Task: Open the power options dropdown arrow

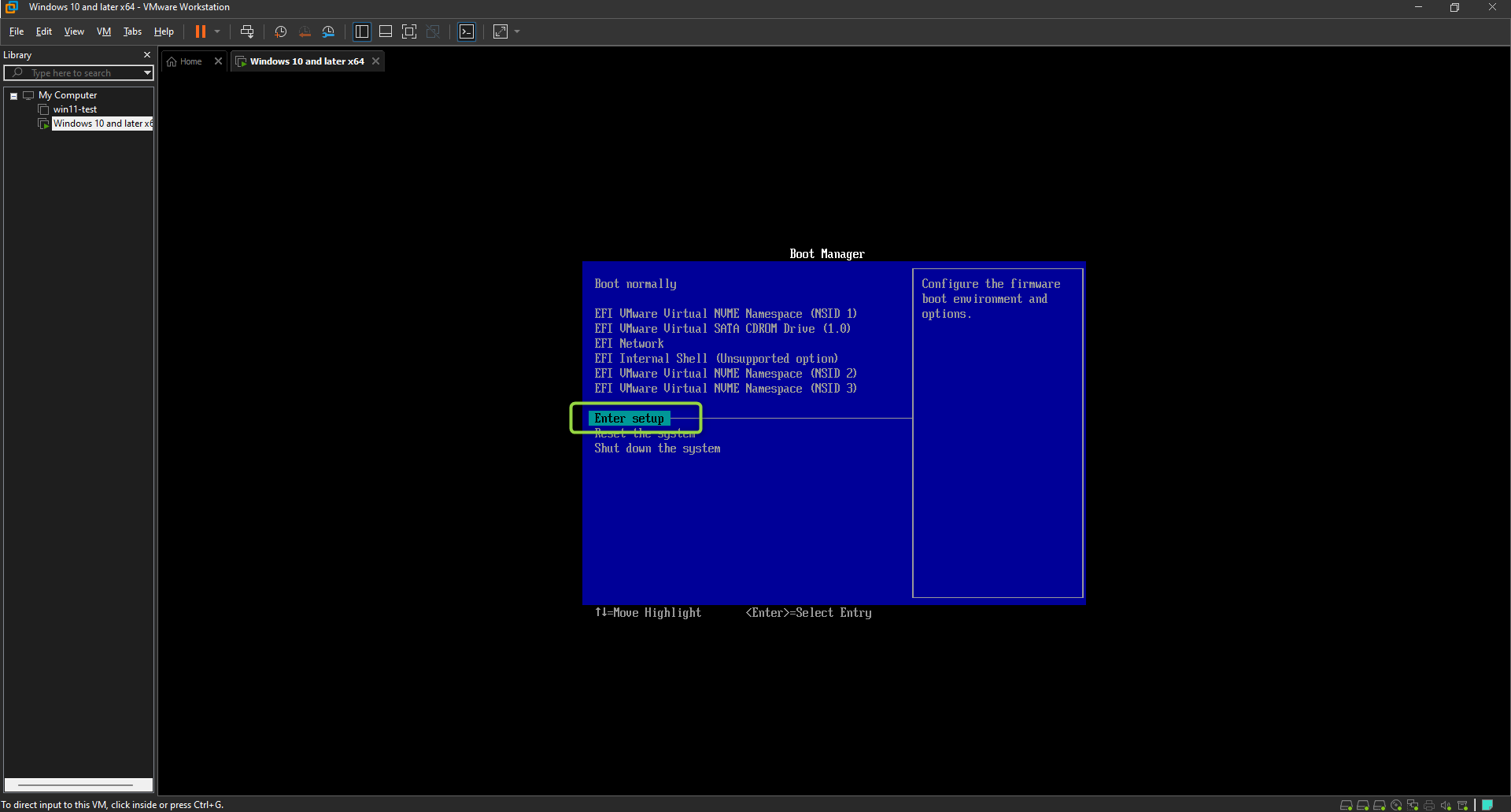Action: [x=217, y=31]
